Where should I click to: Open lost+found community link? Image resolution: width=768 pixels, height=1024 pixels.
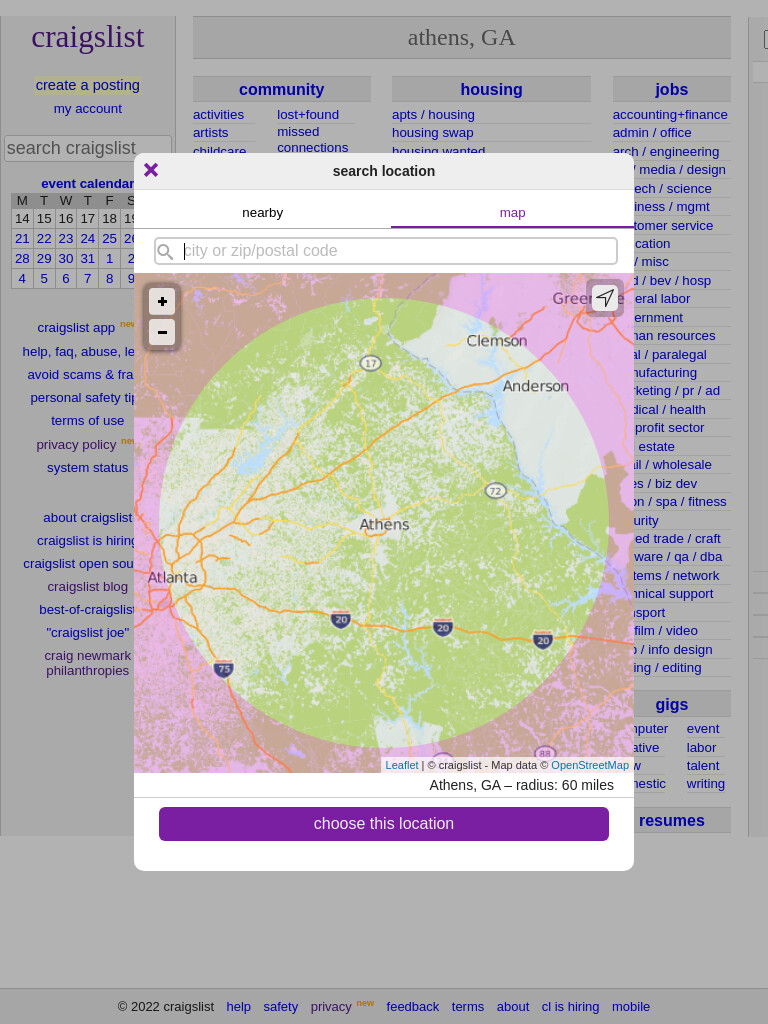[308, 114]
